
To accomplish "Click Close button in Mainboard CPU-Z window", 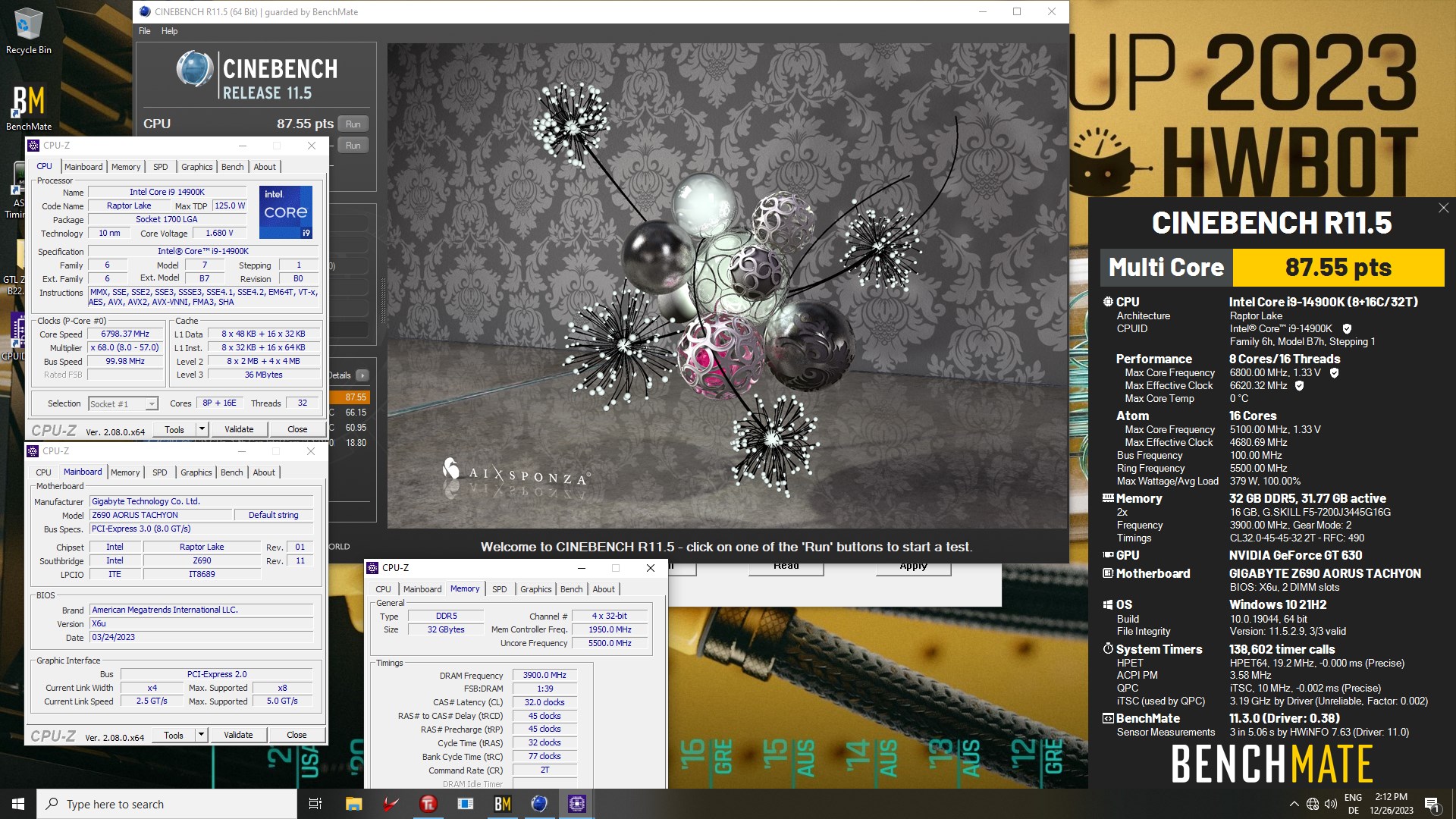I will [297, 735].
